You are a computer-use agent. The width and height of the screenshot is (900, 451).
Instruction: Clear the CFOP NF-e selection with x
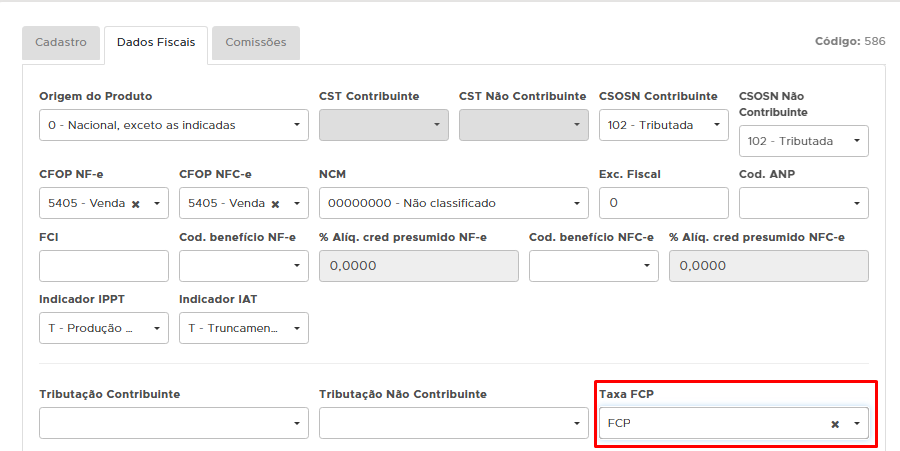click(135, 204)
